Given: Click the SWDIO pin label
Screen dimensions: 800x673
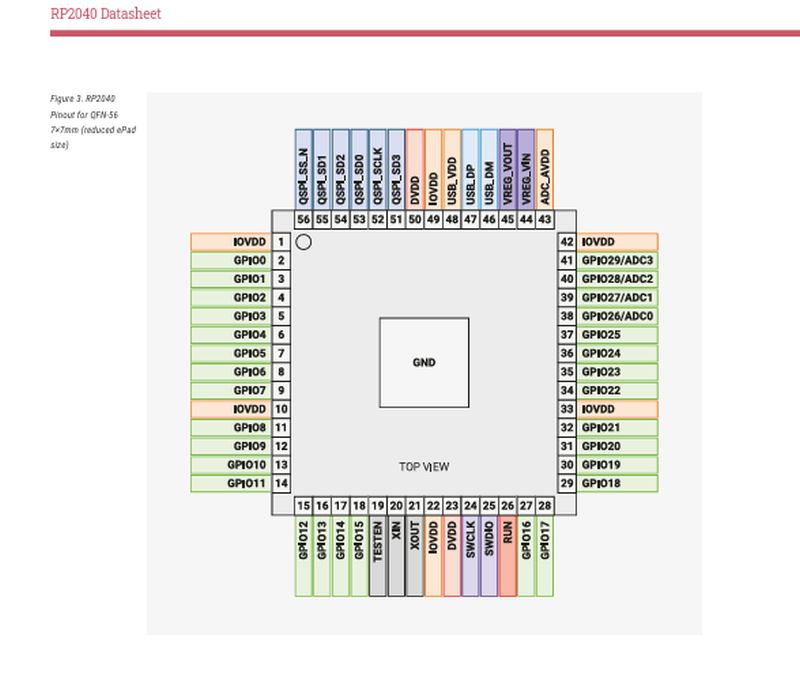Looking at the screenshot, I should pyautogui.click(x=489, y=556).
